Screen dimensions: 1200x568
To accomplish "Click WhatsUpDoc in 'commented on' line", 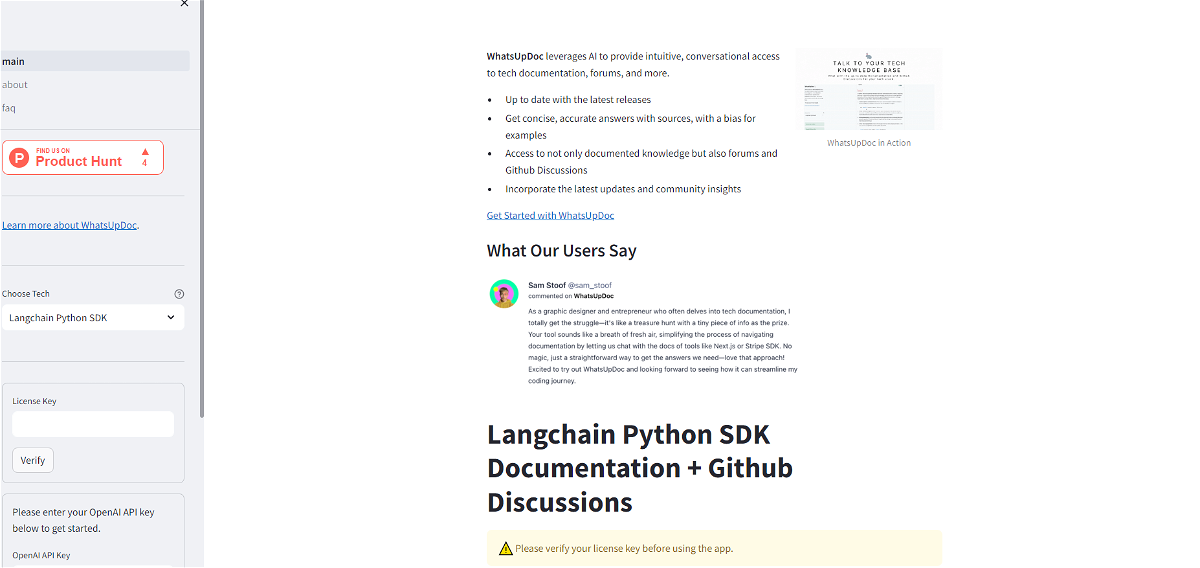I will click(594, 296).
